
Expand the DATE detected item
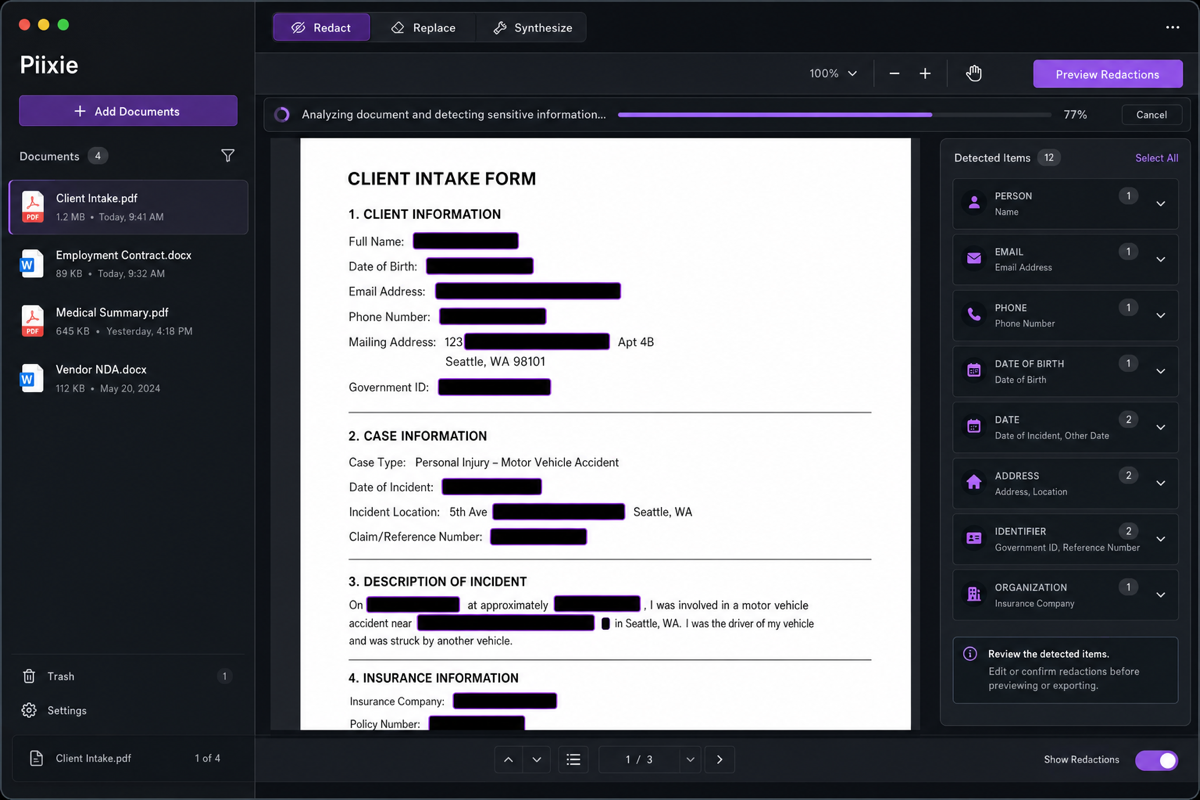1161,428
